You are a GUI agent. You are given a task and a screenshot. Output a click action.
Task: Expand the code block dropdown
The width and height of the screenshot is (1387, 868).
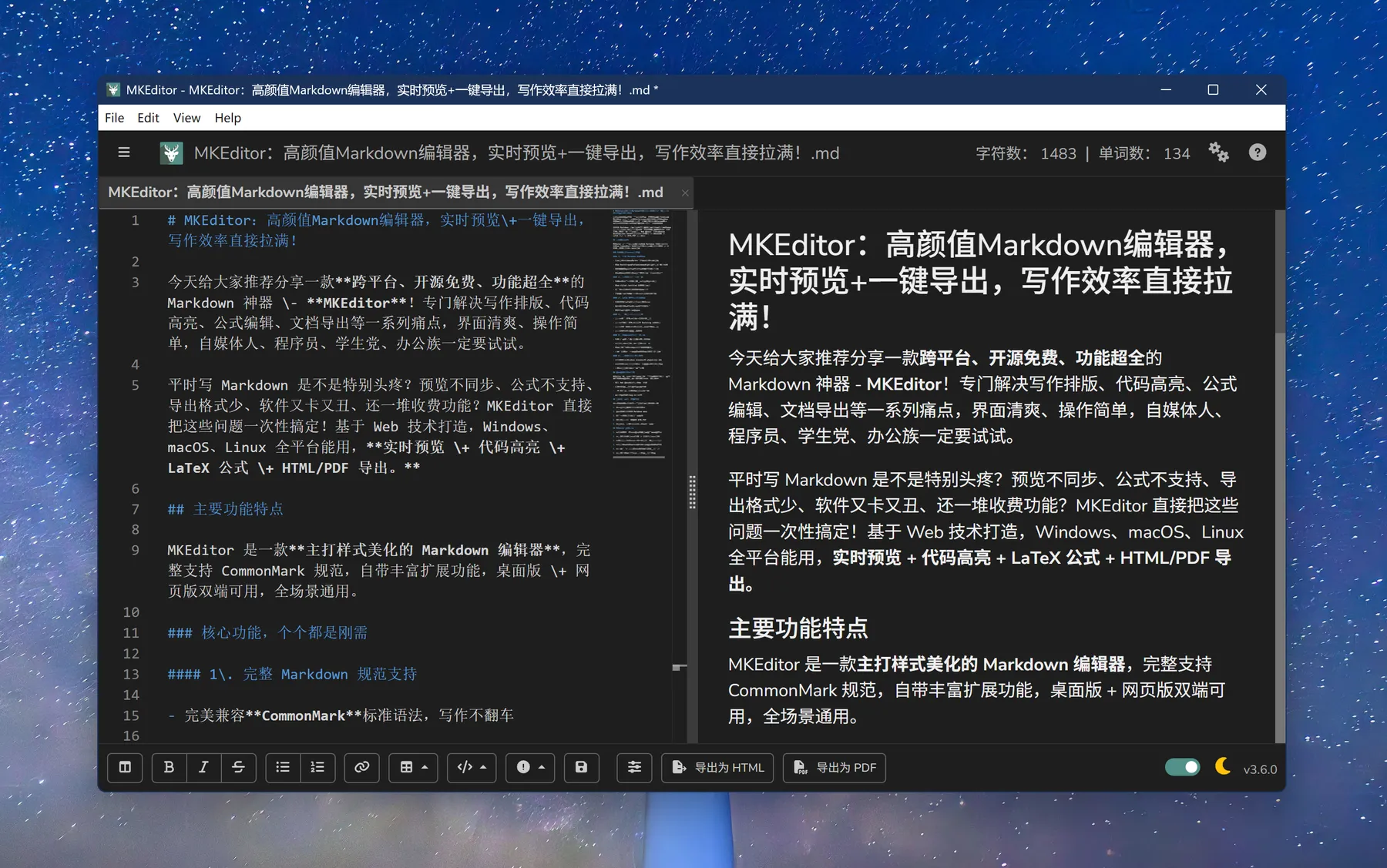click(x=472, y=767)
